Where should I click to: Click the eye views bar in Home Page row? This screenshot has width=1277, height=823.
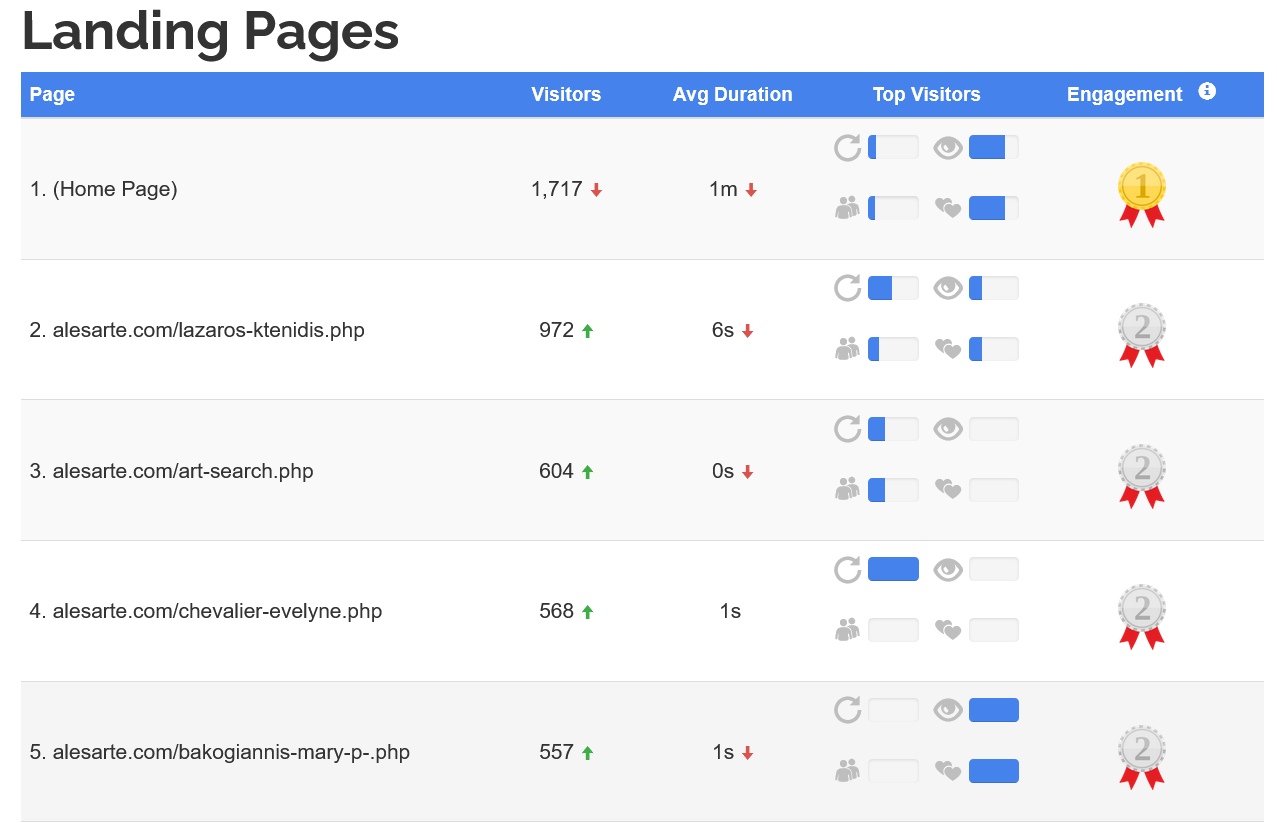click(x=993, y=148)
